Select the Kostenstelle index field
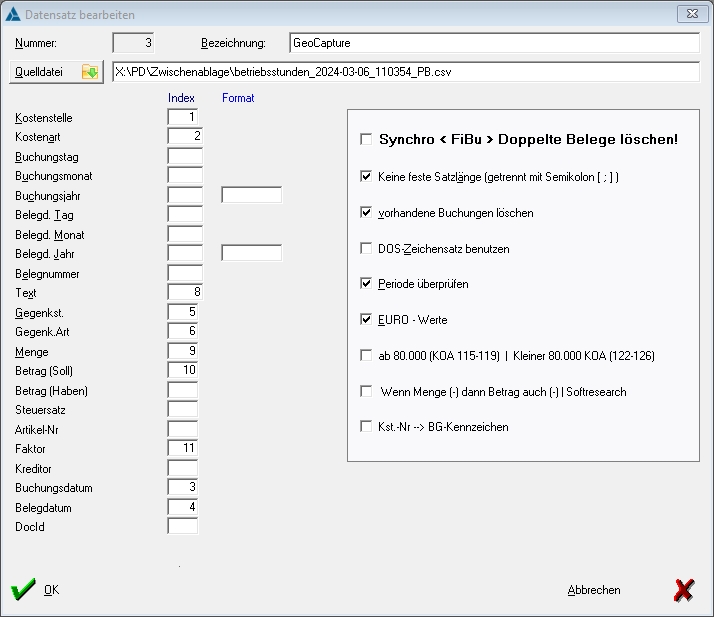Image resolution: width=714 pixels, height=617 pixels. [185, 118]
